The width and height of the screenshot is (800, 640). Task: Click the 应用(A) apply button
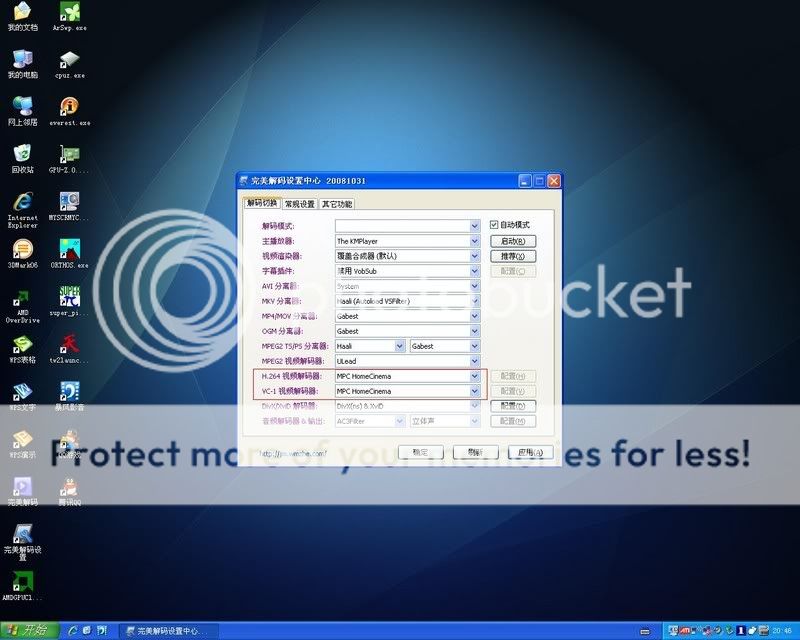530,452
